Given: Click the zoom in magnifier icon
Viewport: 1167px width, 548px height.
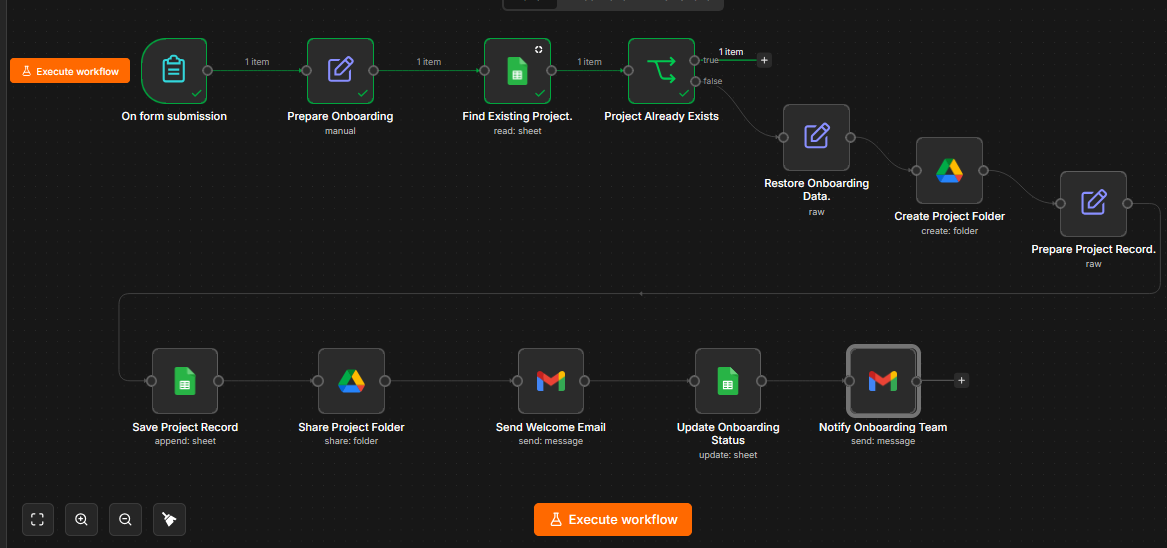Looking at the screenshot, I should (x=82, y=520).
